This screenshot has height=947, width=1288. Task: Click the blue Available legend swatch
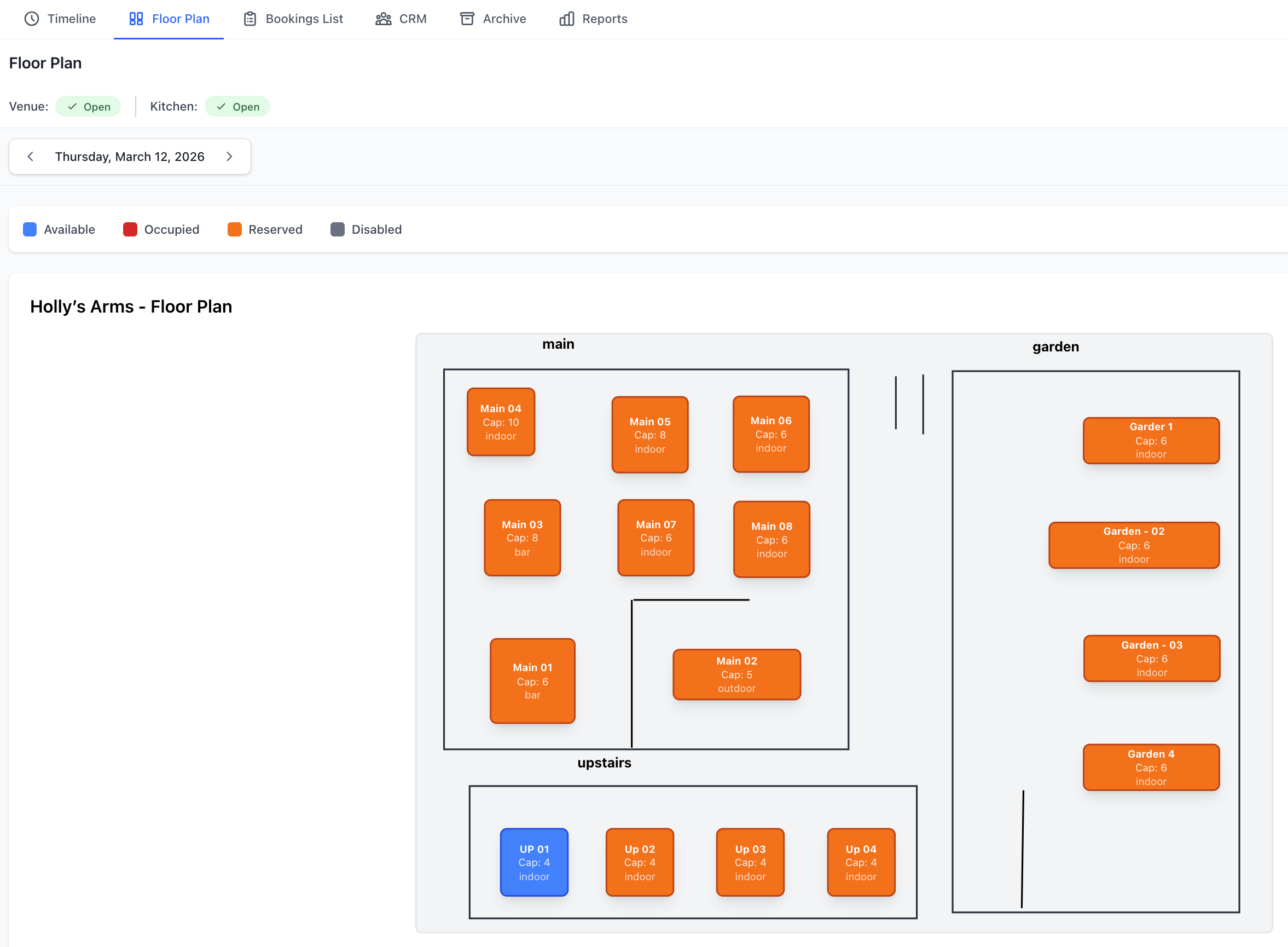click(x=30, y=229)
